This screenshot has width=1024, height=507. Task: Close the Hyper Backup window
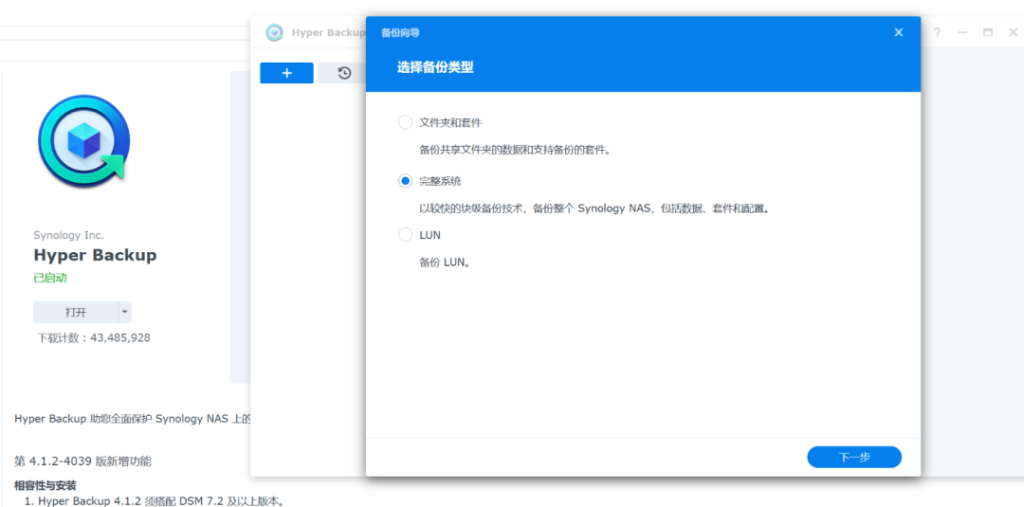click(1014, 33)
